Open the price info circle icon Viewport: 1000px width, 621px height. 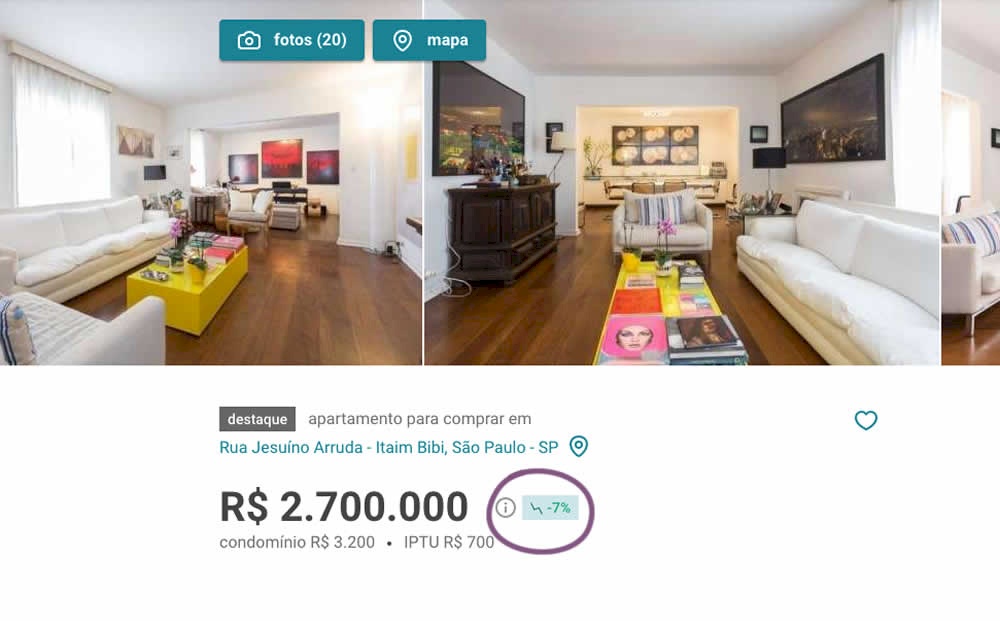[505, 508]
